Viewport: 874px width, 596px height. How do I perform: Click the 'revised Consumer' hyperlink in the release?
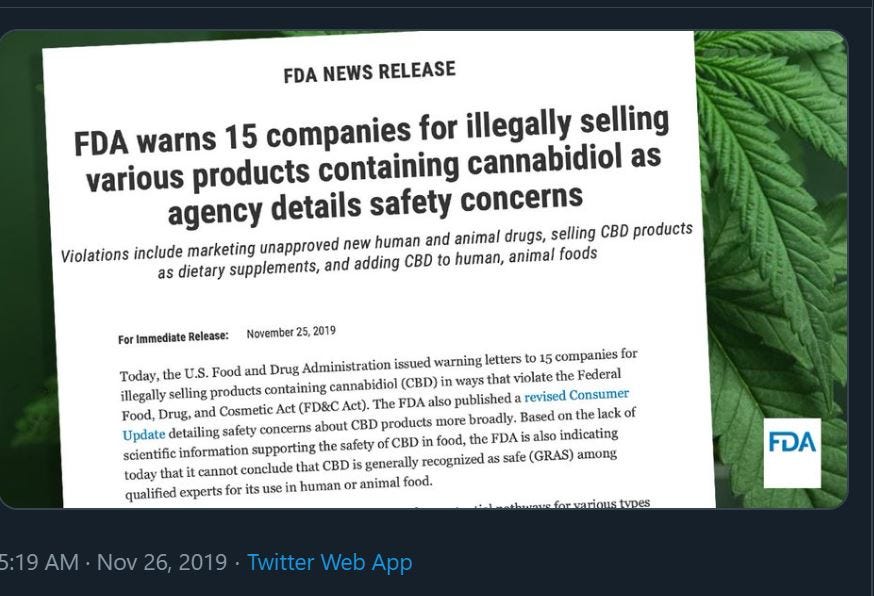pos(576,396)
